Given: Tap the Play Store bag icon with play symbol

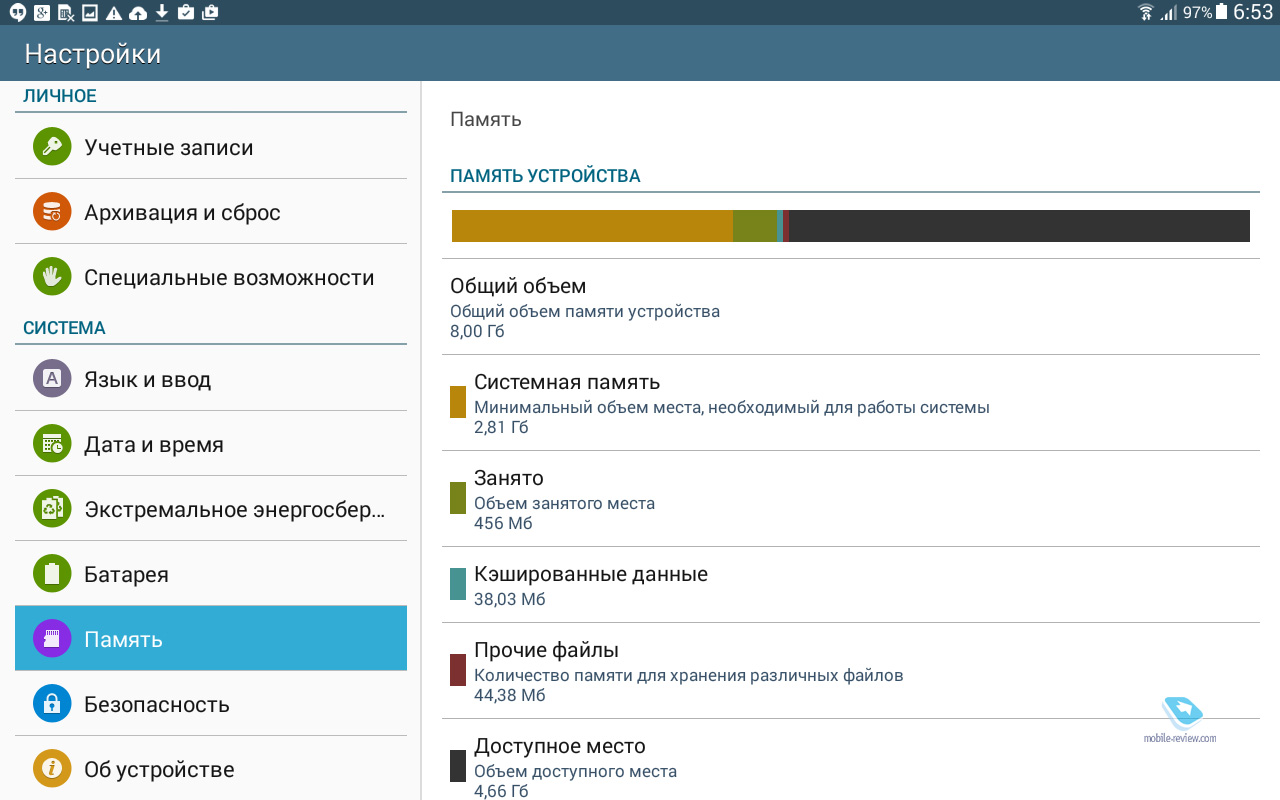Looking at the screenshot, I should click(209, 13).
